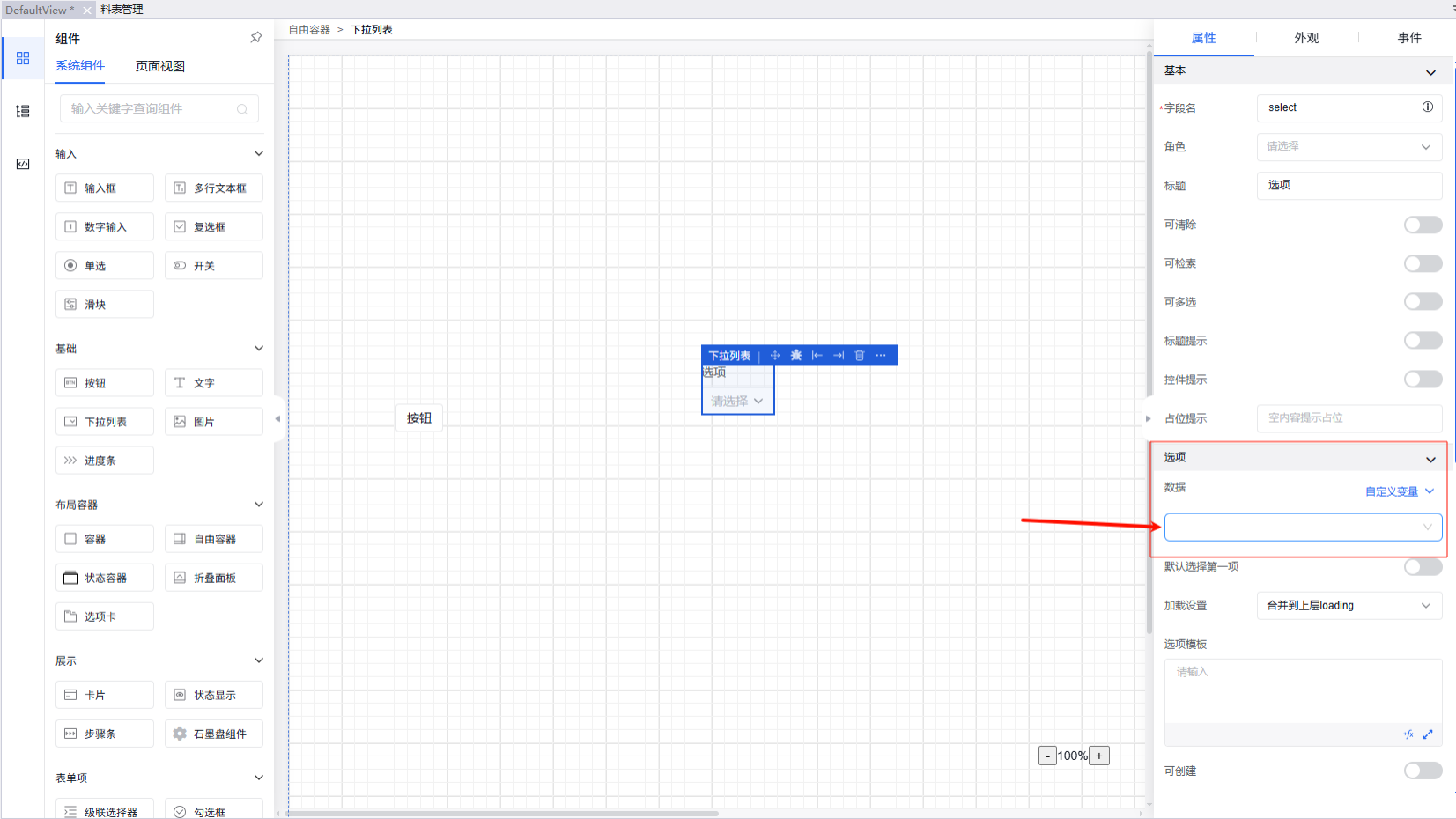The height and width of the screenshot is (819, 1456).
Task: Collapse the 基础 component group
Action: pyautogui.click(x=259, y=349)
